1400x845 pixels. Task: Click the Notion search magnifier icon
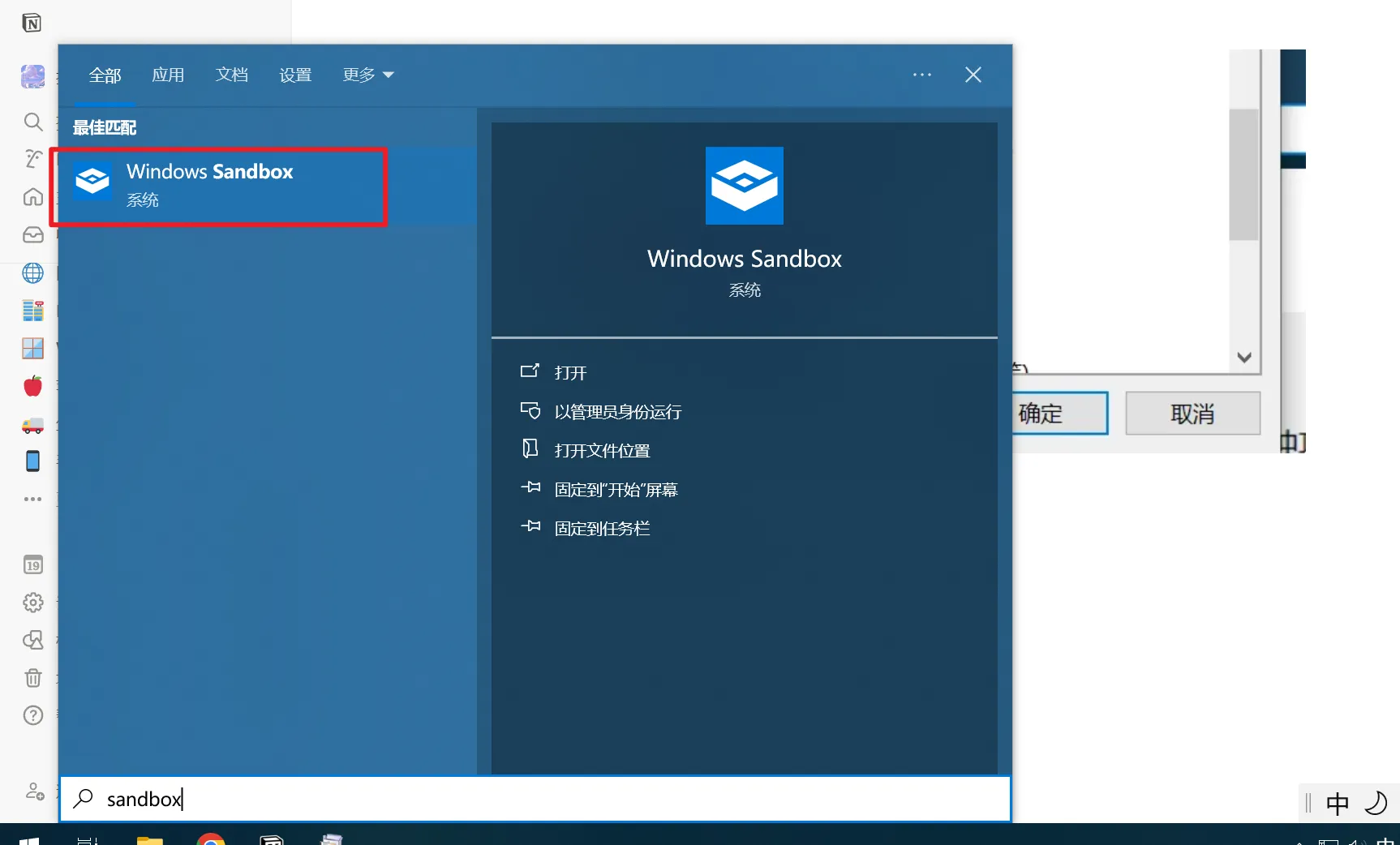(32, 122)
